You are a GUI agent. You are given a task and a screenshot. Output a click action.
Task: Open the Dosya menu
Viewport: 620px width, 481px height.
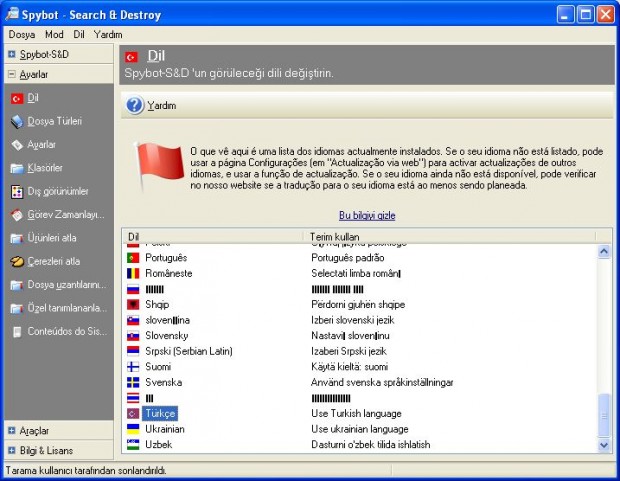(22, 35)
